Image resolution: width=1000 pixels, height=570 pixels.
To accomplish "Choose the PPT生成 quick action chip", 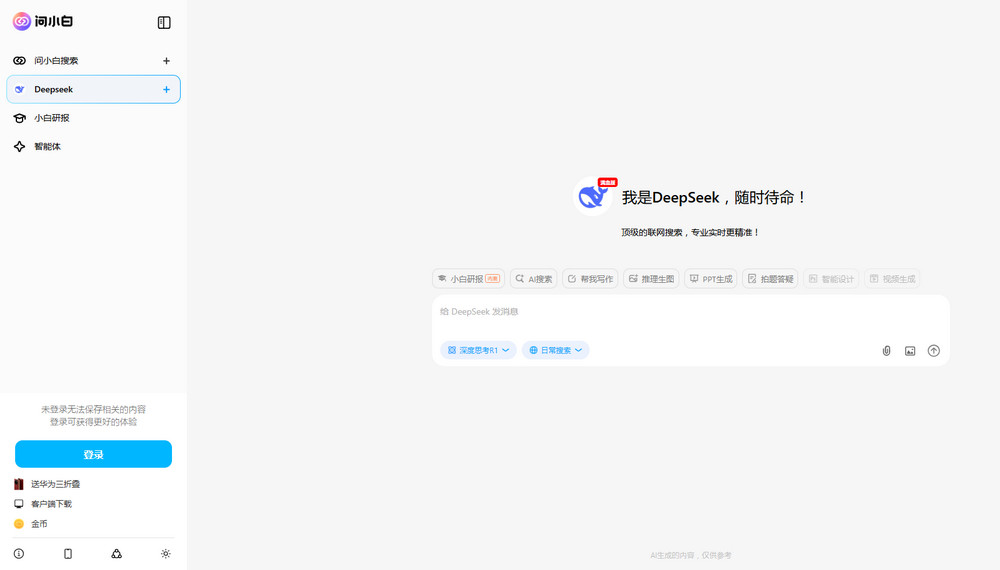I will 710,279.
